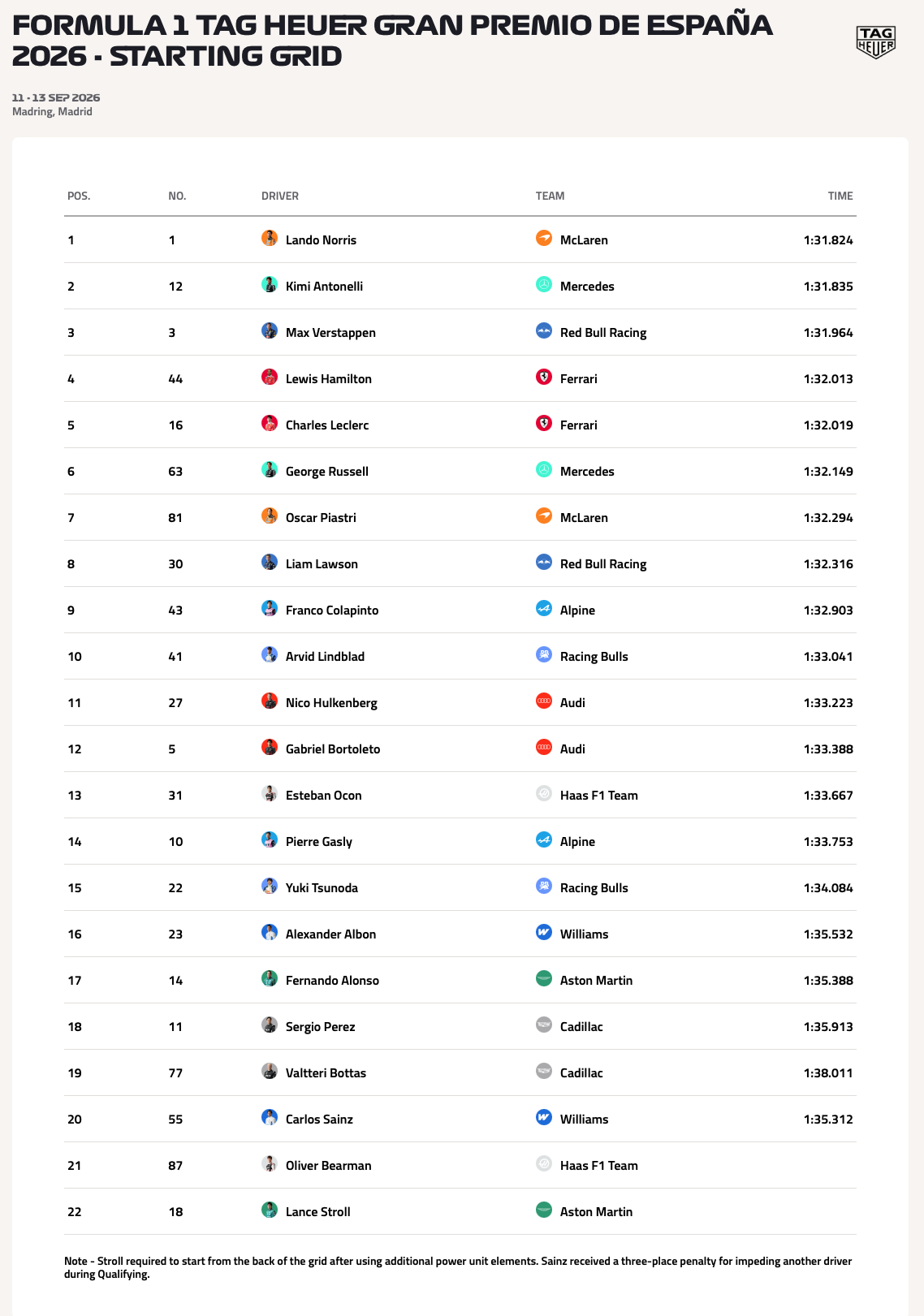Screen dimensions: 924x1316
Task: Click the TAG Heuer logo
Action: click(875, 42)
